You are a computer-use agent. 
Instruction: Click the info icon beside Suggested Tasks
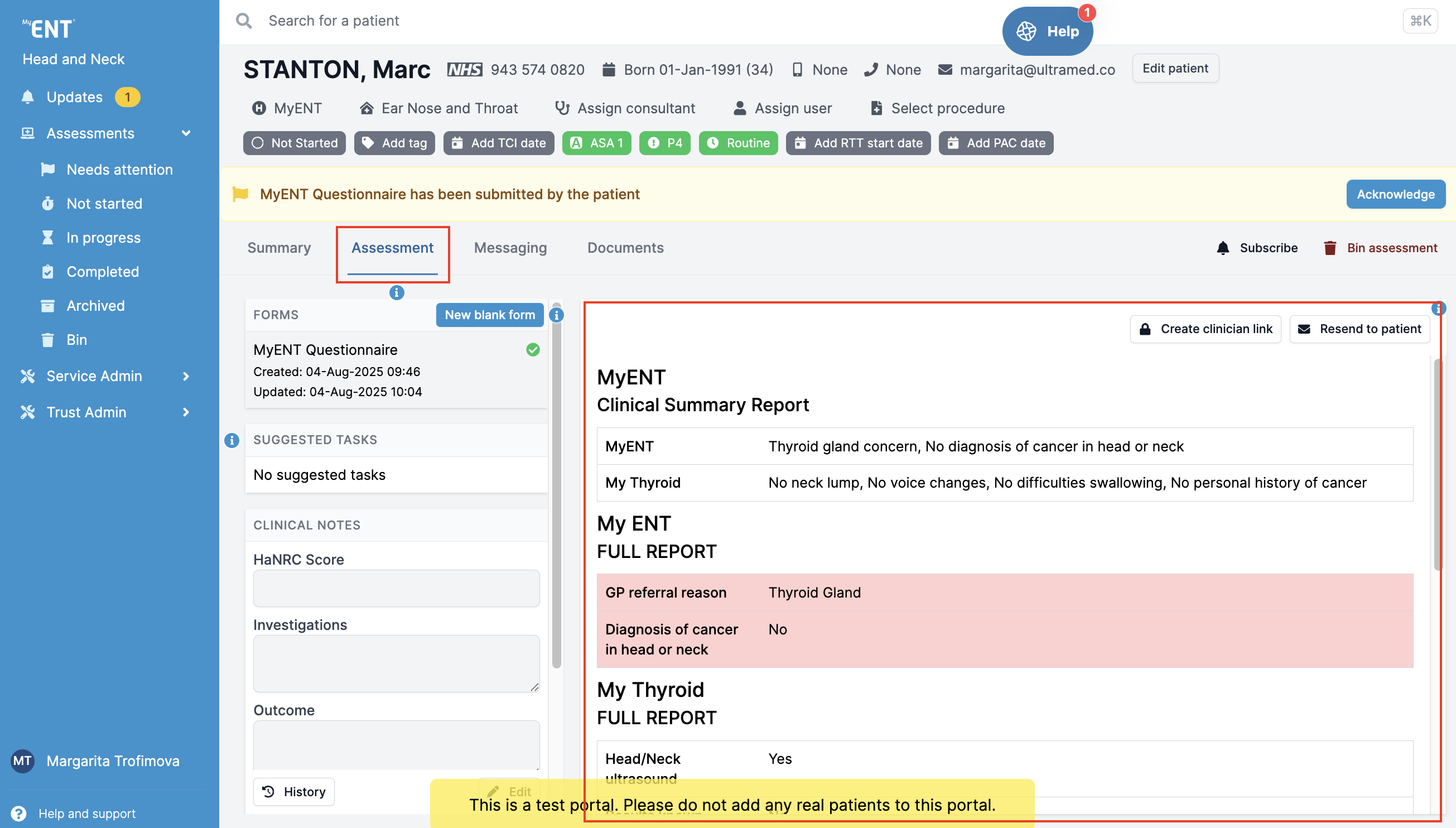232,440
